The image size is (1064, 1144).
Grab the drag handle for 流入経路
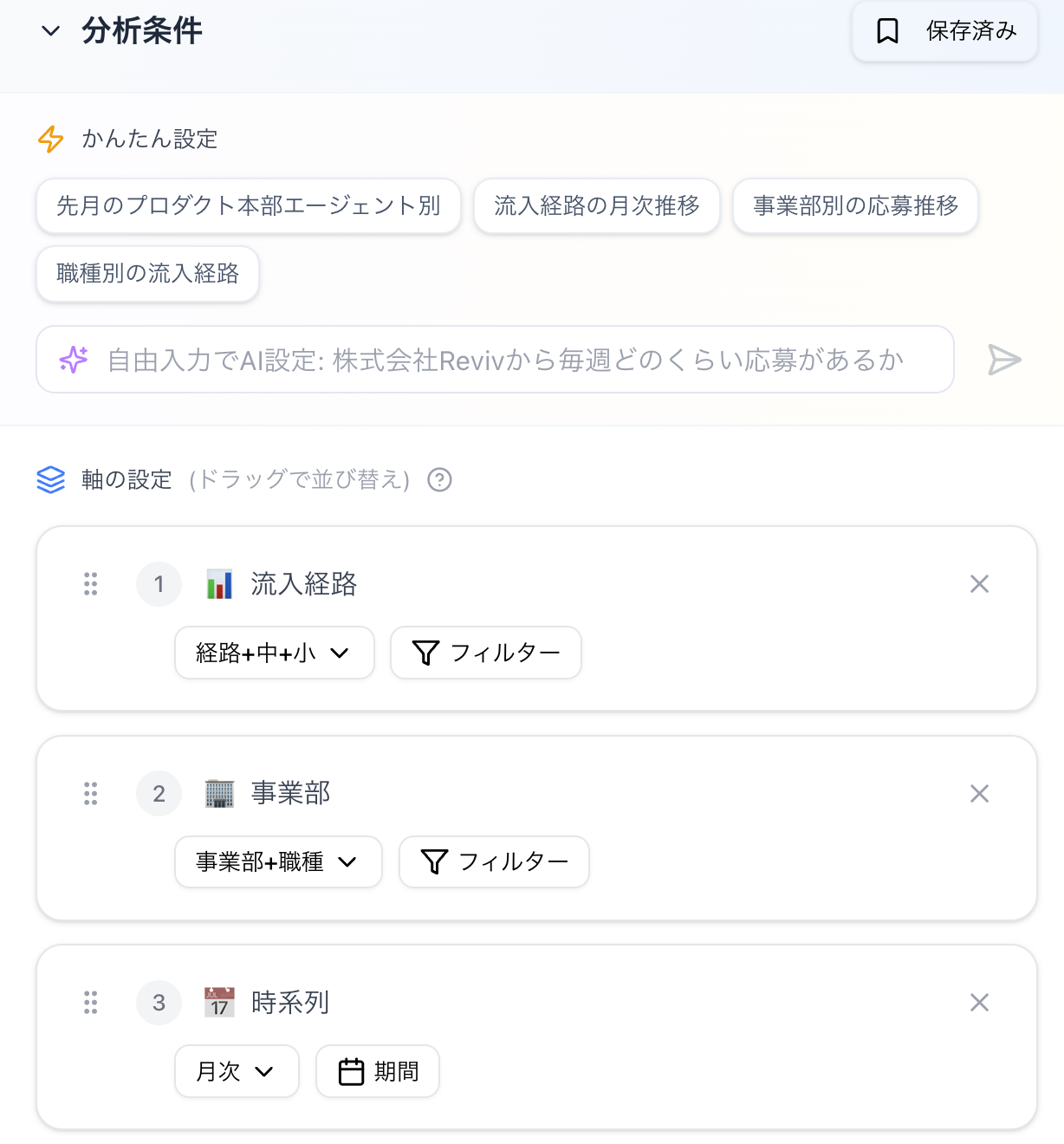(91, 584)
